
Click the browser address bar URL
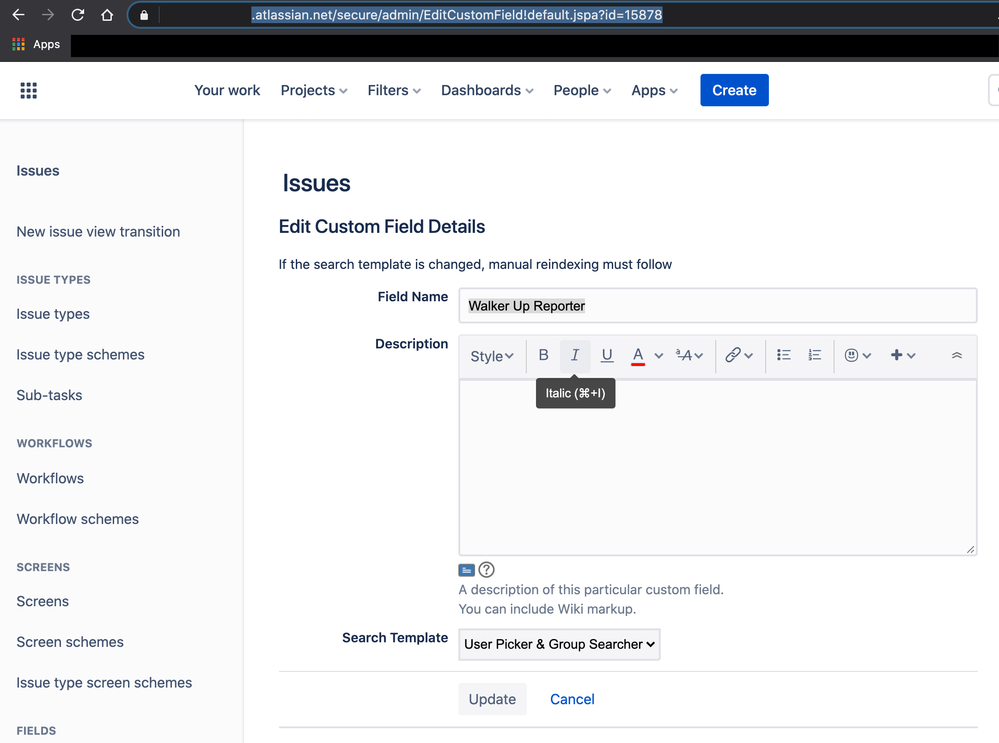pos(457,15)
